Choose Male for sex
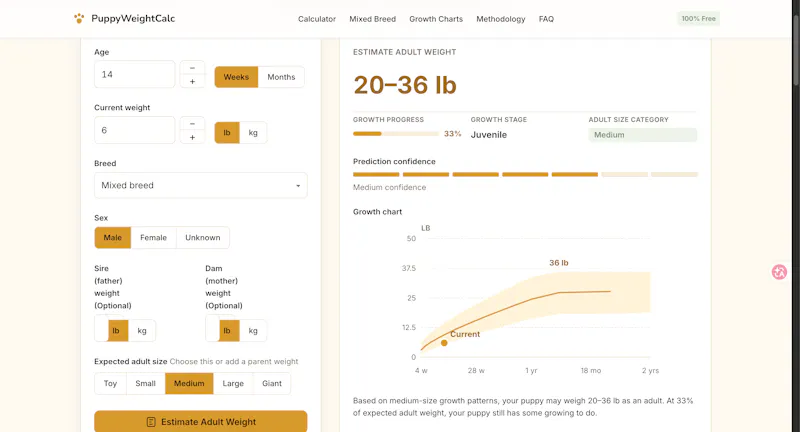This screenshot has height=432, width=800. [113, 238]
